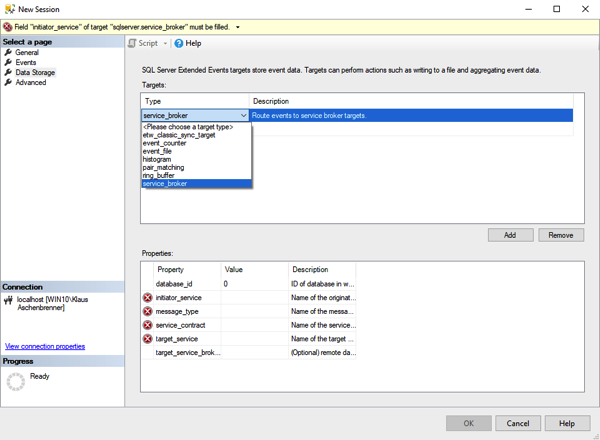Screen dimensions: 600x440
Task: Click error icon beside initiator_service
Action: 148,298
